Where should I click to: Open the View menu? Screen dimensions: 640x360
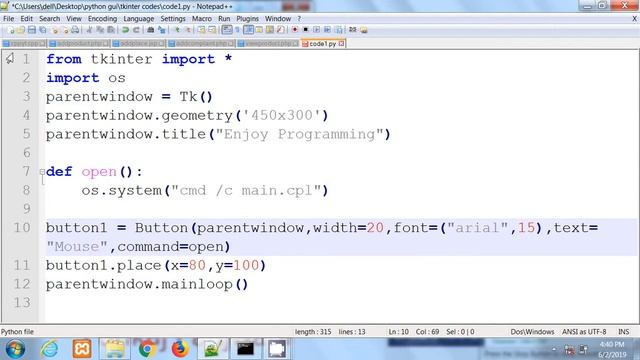74,19
